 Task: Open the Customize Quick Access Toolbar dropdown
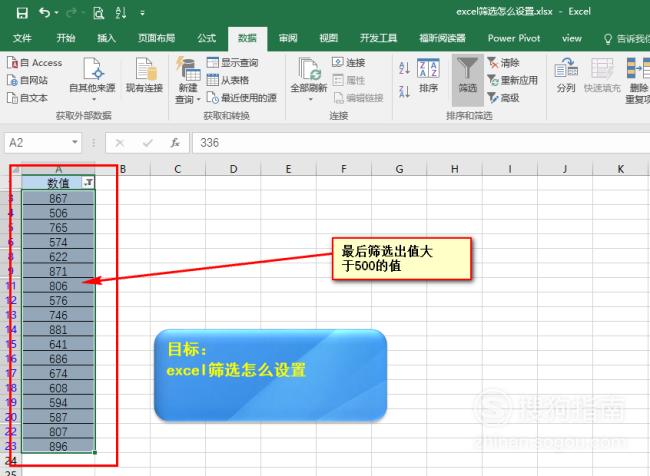(142, 13)
